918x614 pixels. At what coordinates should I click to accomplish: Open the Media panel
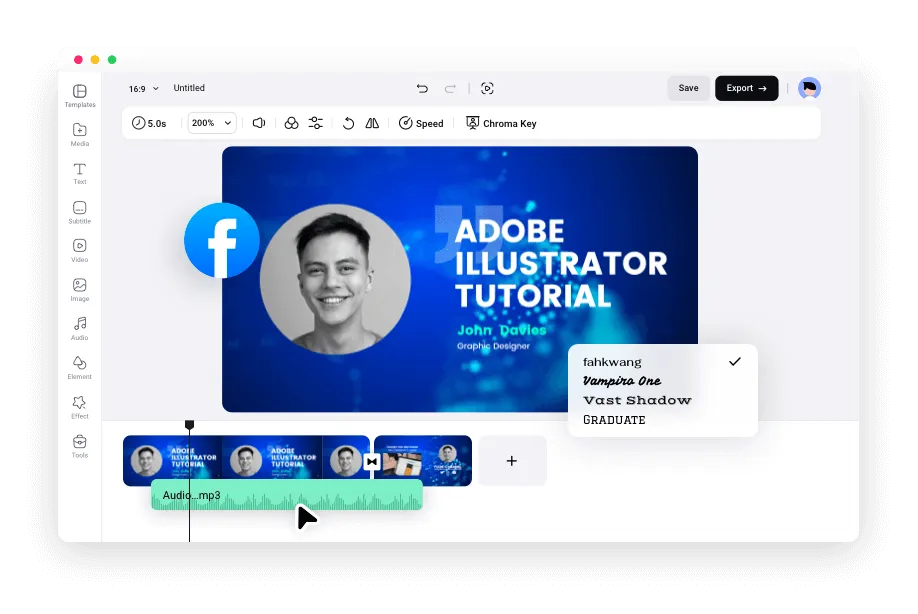pyautogui.click(x=80, y=134)
